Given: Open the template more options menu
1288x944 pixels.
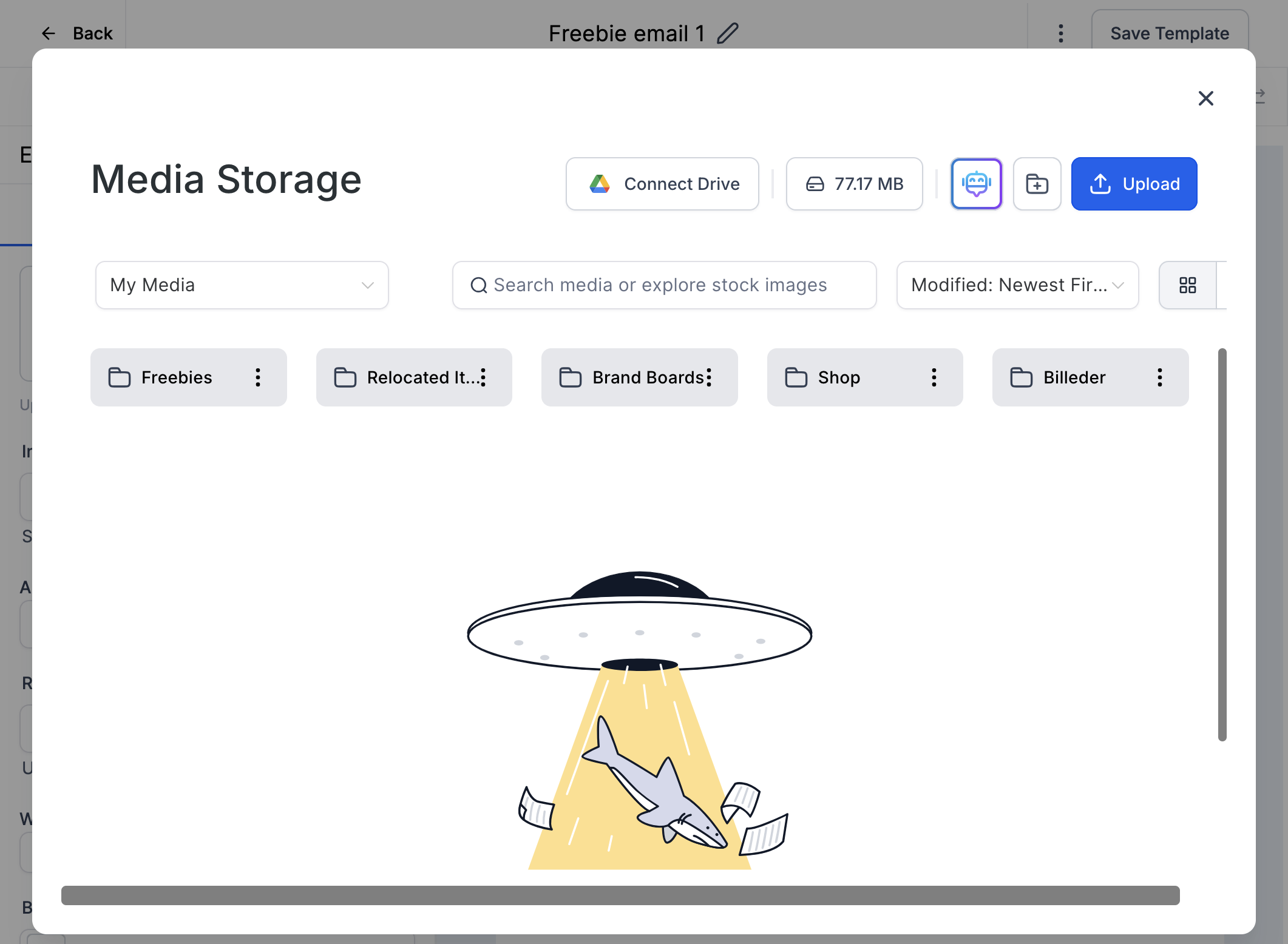Looking at the screenshot, I should (x=1060, y=33).
